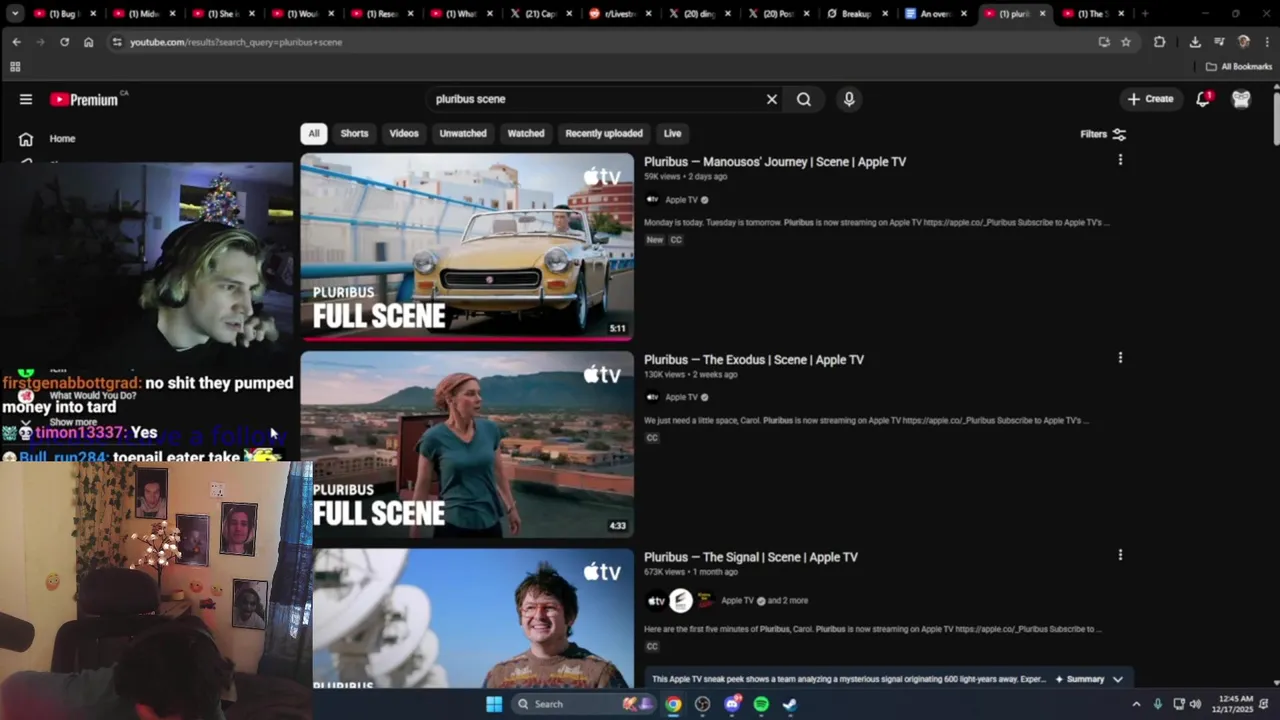Screen dimensions: 1280x720
Task: Expand the AI Summary chevron
Action: (1118, 679)
